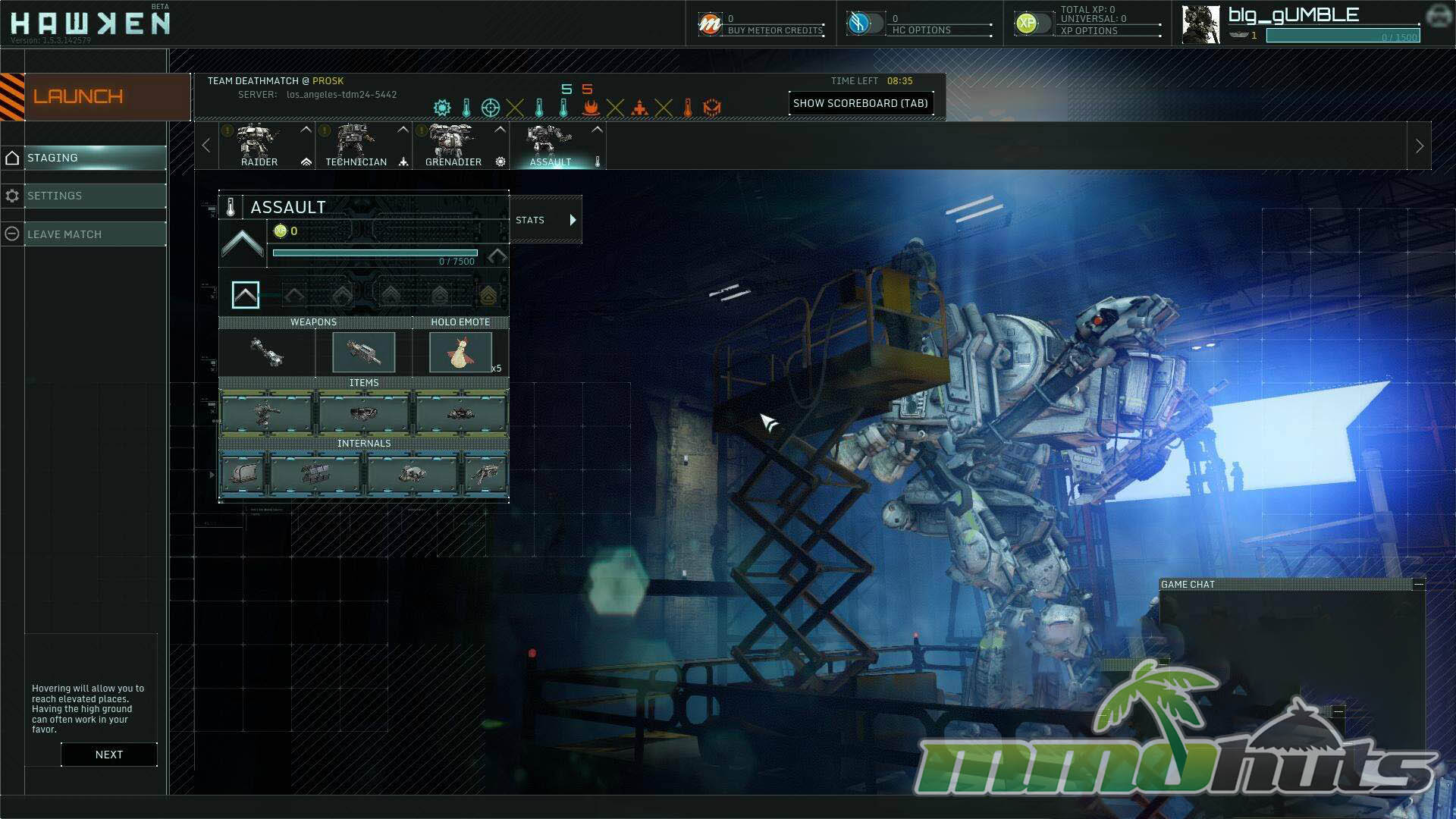Switch to the Grenadier mech tab
The image size is (1456, 819).
[453, 146]
